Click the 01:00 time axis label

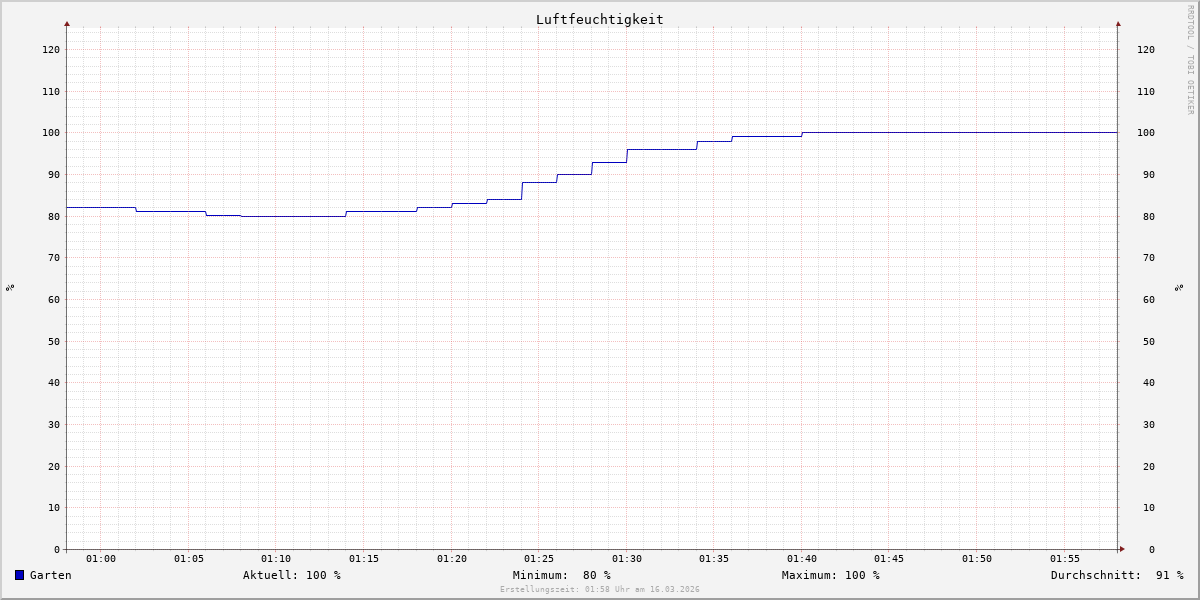pyautogui.click(x=101, y=559)
